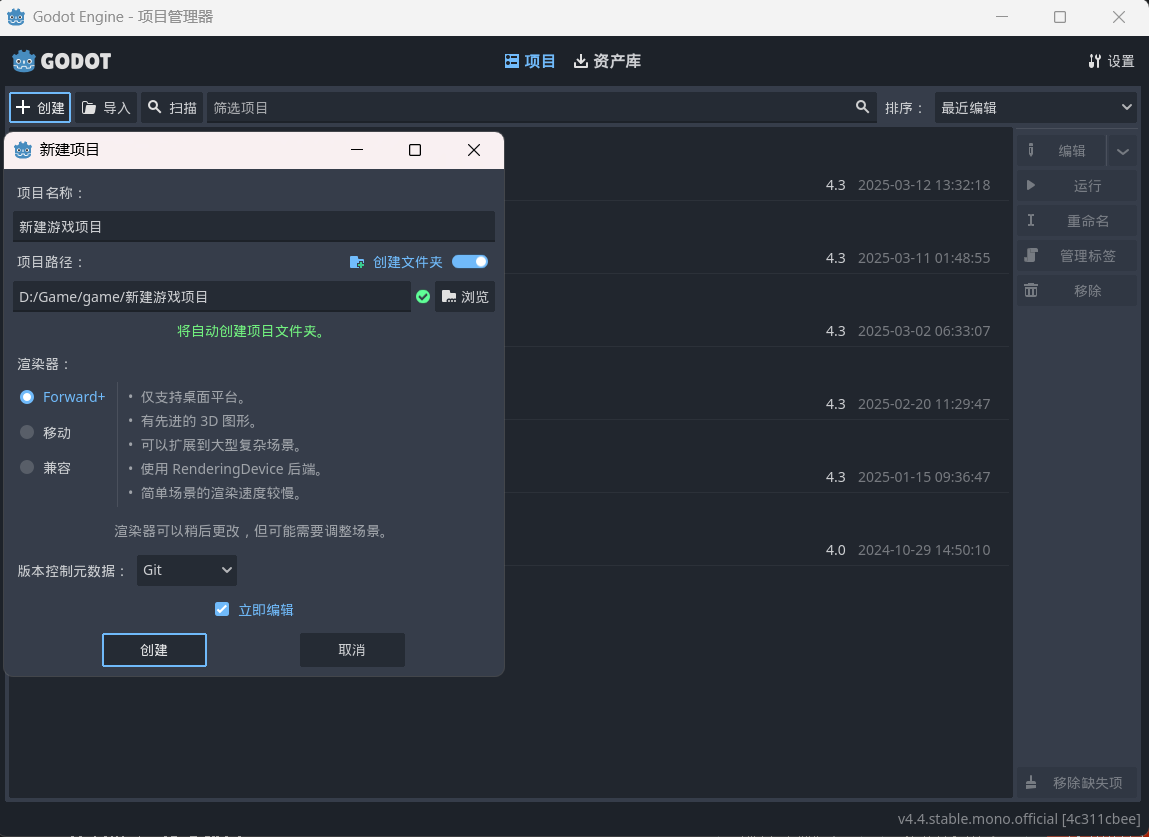Focus the 筛选项目 search field
The image size is (1149, 837).
click(x=541, y=108)
